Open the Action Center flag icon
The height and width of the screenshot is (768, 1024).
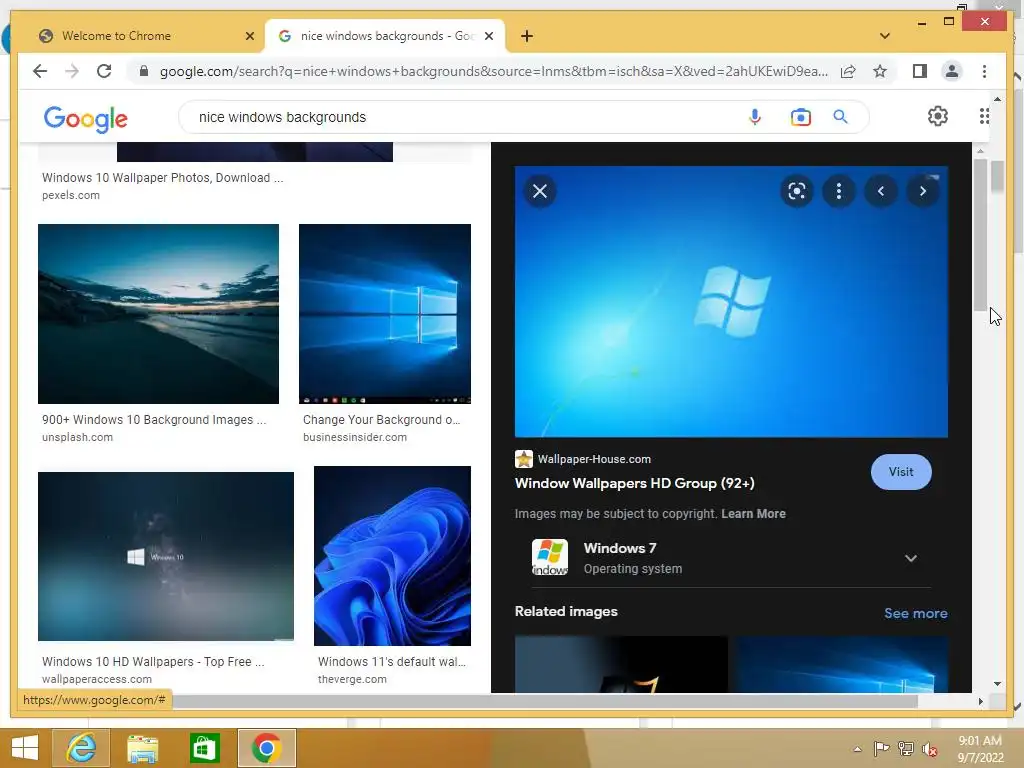(881, 749)
